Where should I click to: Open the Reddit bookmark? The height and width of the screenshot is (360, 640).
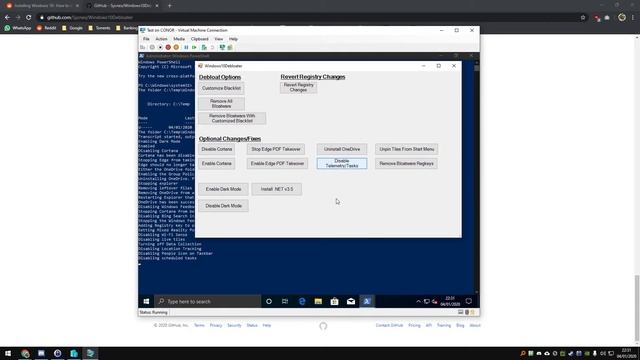pos(46,28)
